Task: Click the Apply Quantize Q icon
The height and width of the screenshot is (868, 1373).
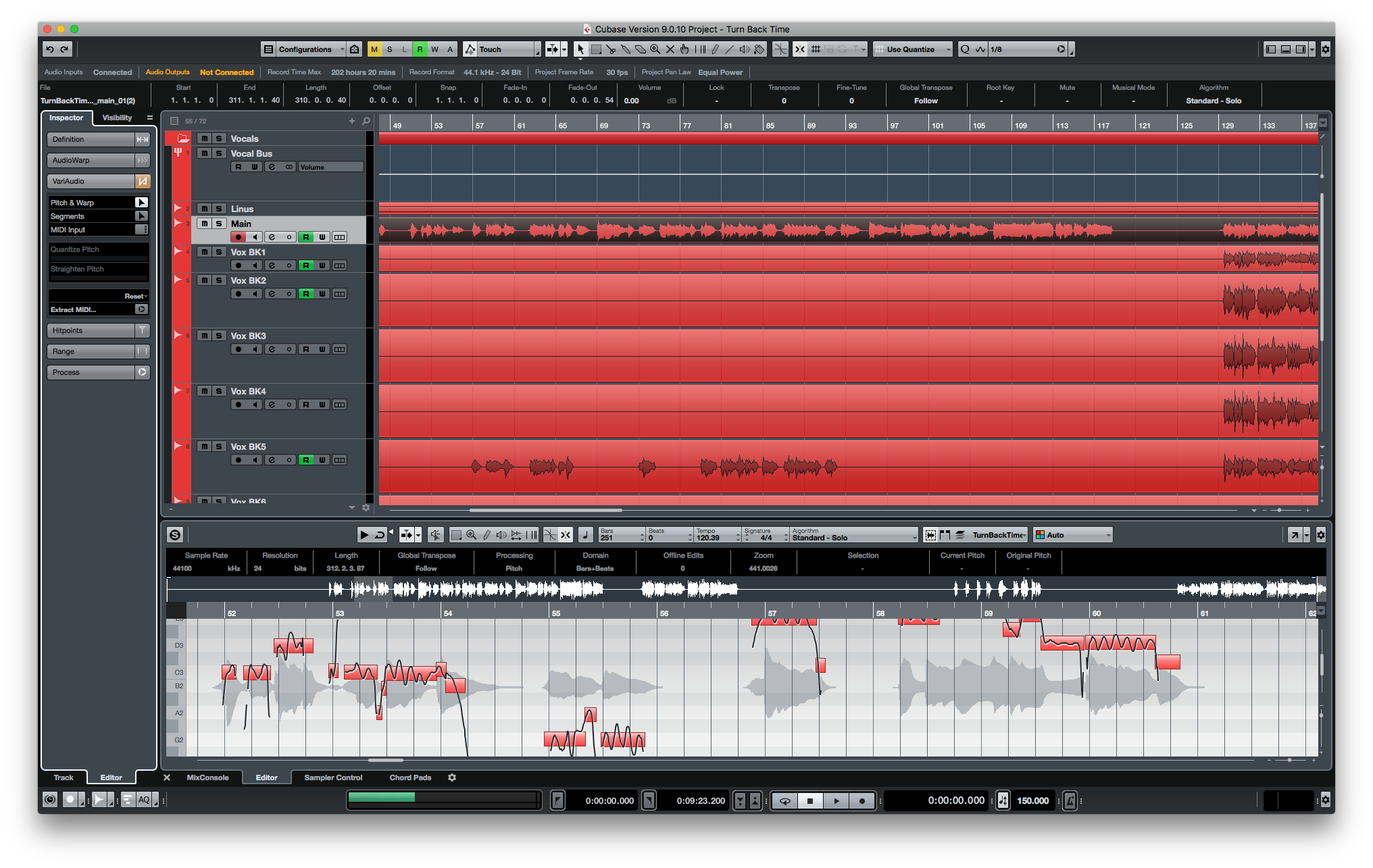Action: click(x=965, y=49)
